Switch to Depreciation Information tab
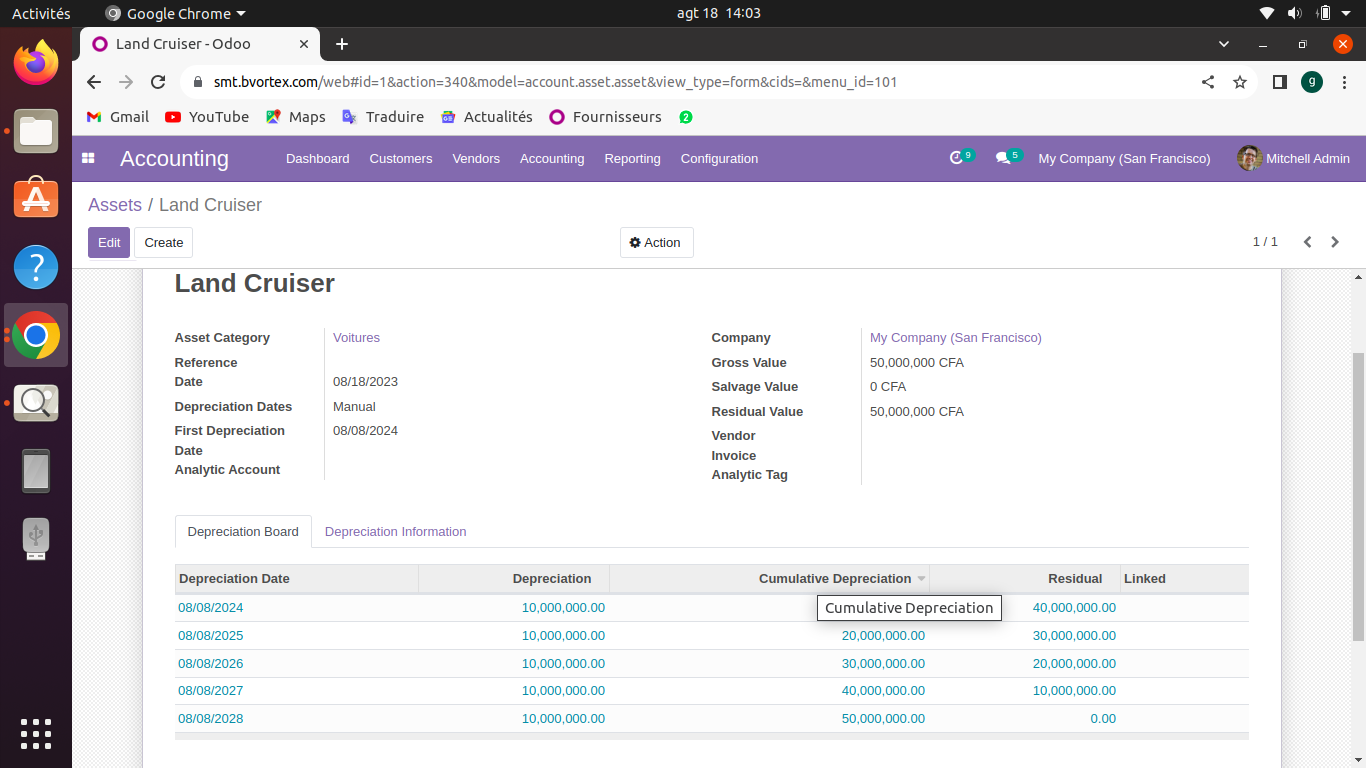This screenshot has height=768, width=1366. point(395,532)
